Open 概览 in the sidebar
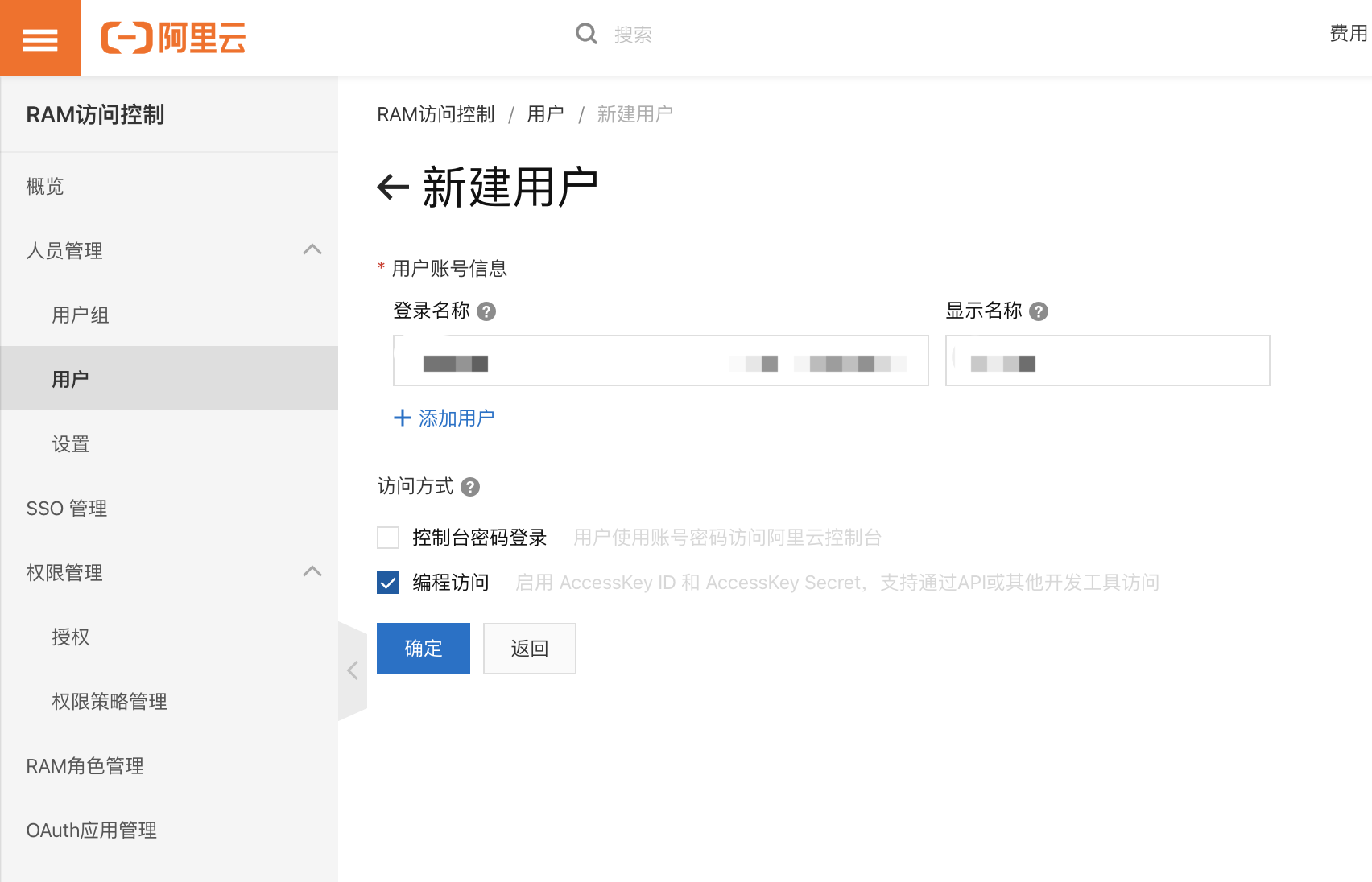Screen dimensions: 1372x882 pyautogui.click(x=169, y=186)
